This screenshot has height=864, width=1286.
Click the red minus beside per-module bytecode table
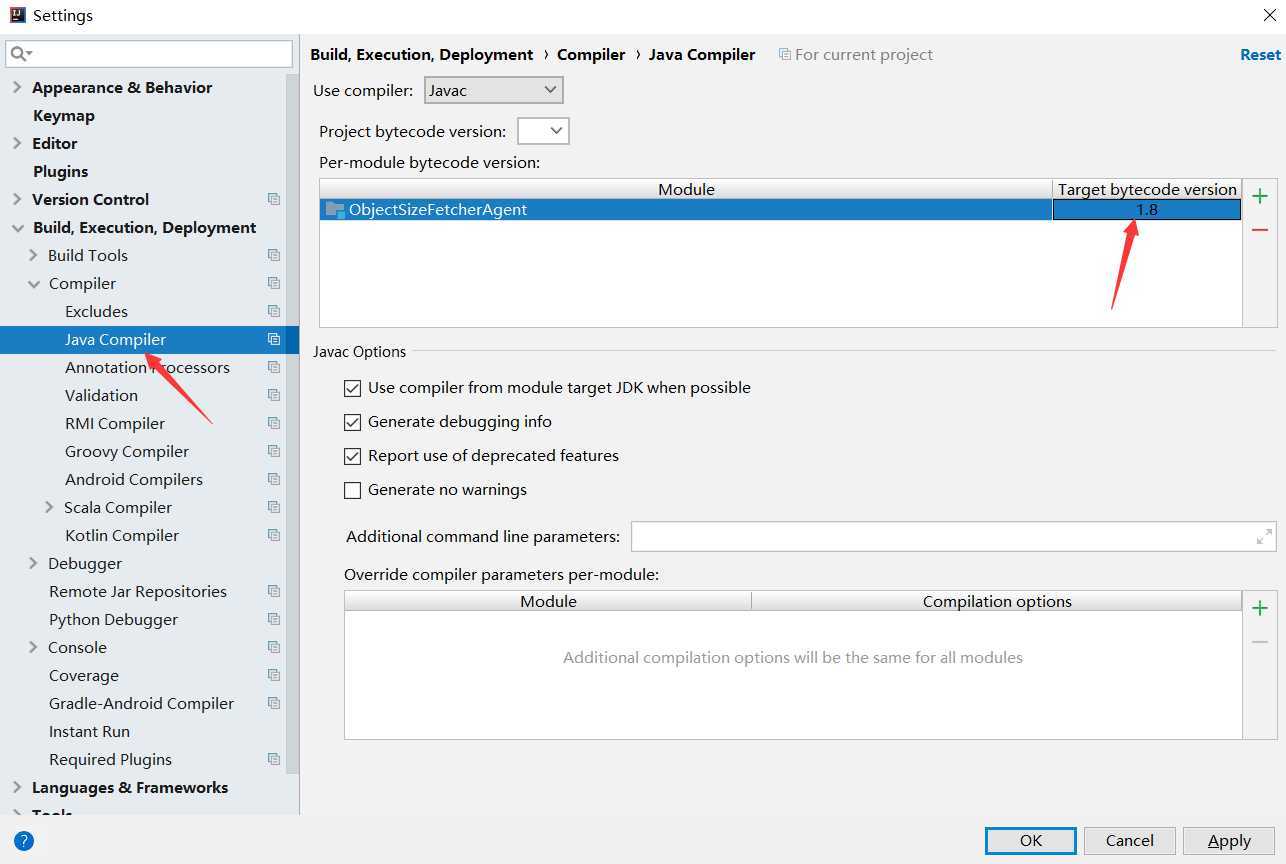click(x=1260, y=230)
